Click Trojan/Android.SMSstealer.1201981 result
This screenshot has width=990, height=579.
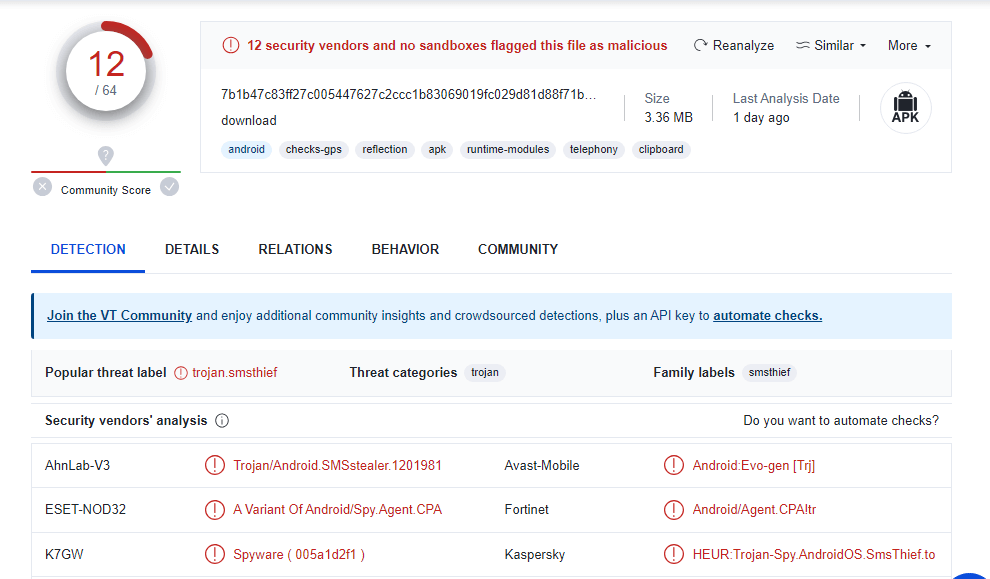337,465
